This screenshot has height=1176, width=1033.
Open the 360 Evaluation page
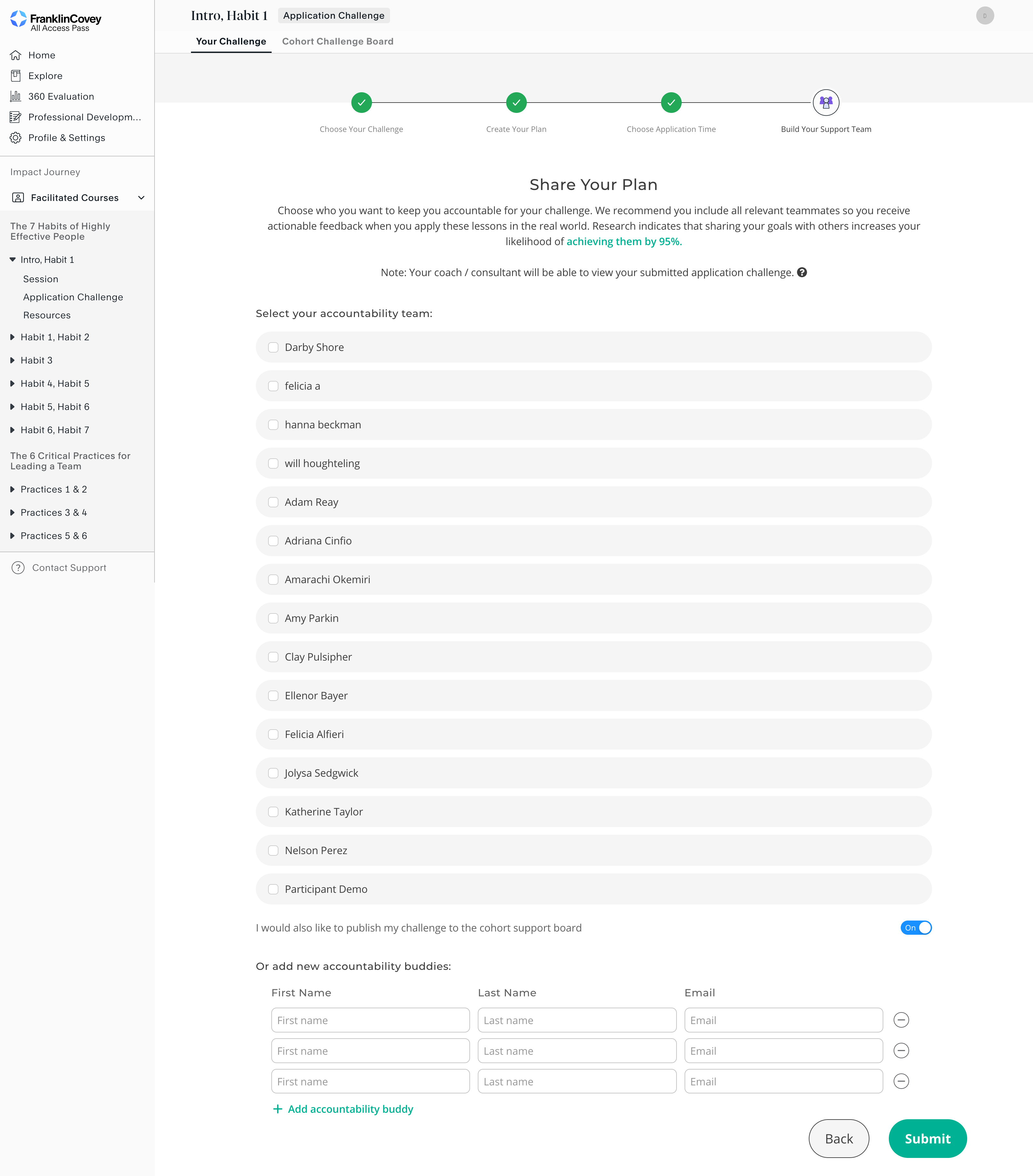[61, 96]
